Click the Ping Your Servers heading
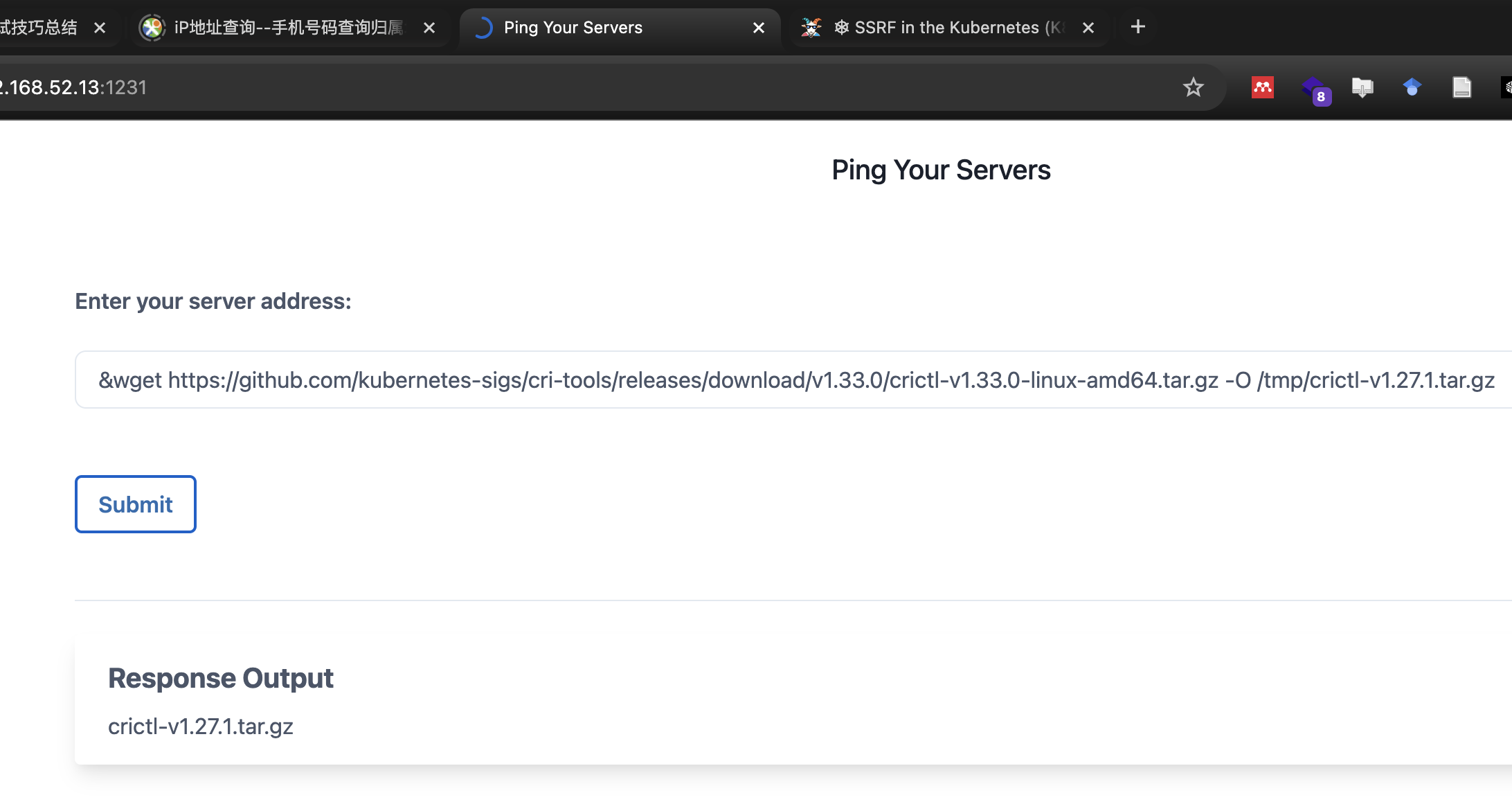Image resolution: width=1512 pixels, height=802 pixels. [940, 170]
